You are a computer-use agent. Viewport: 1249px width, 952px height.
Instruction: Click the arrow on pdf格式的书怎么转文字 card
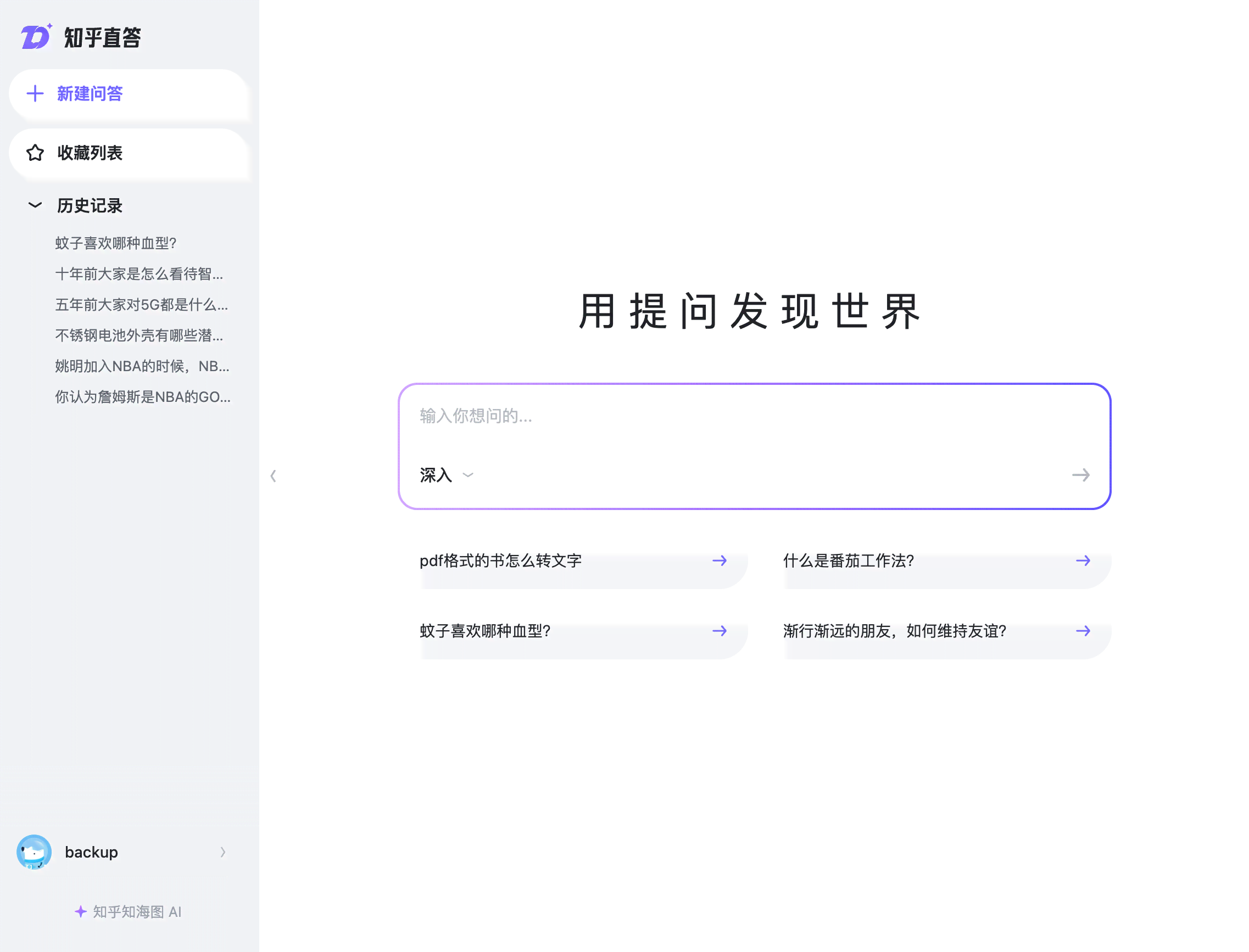(x=719, y=561)
